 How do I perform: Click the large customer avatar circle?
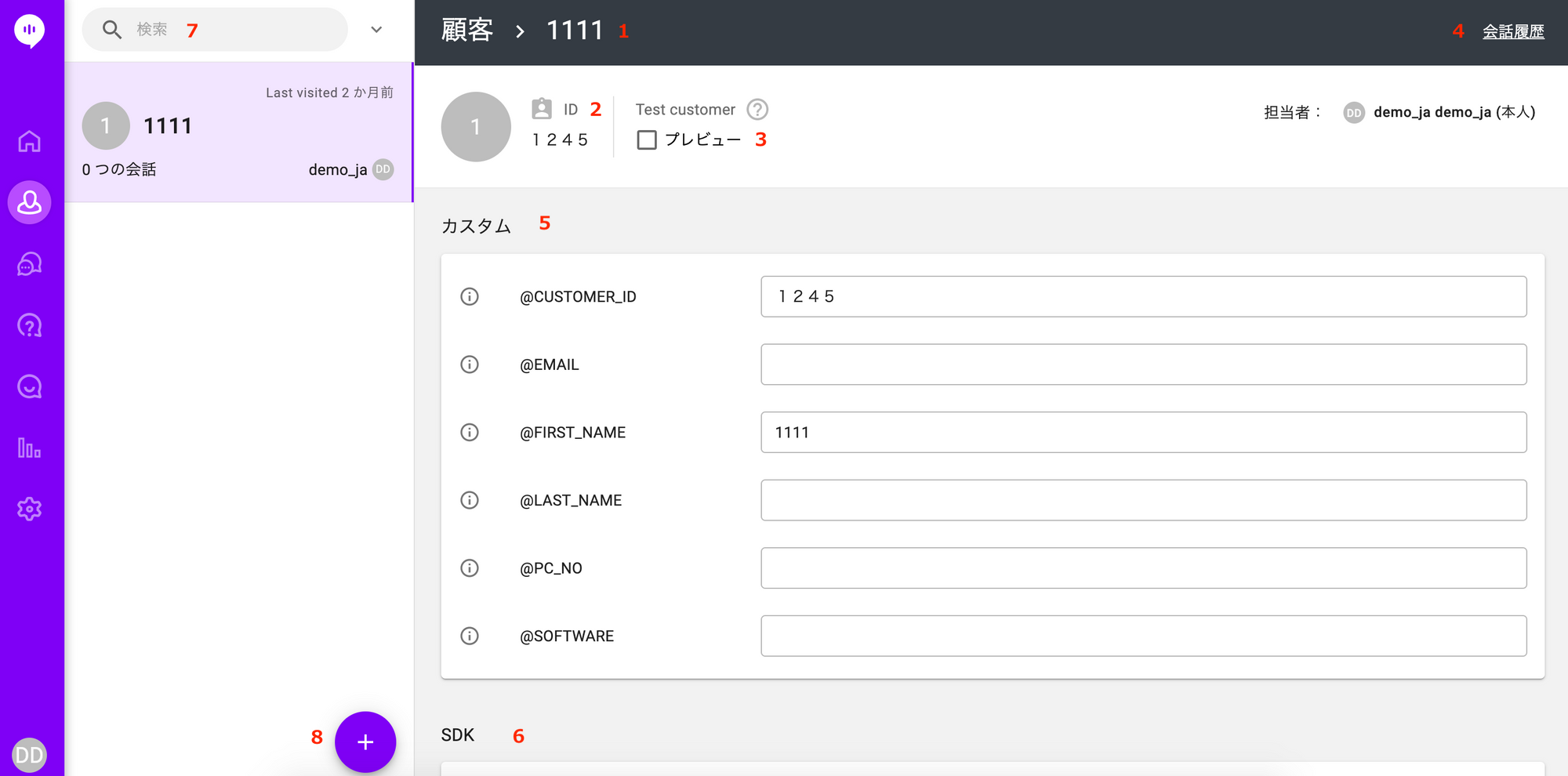point(476,127)
